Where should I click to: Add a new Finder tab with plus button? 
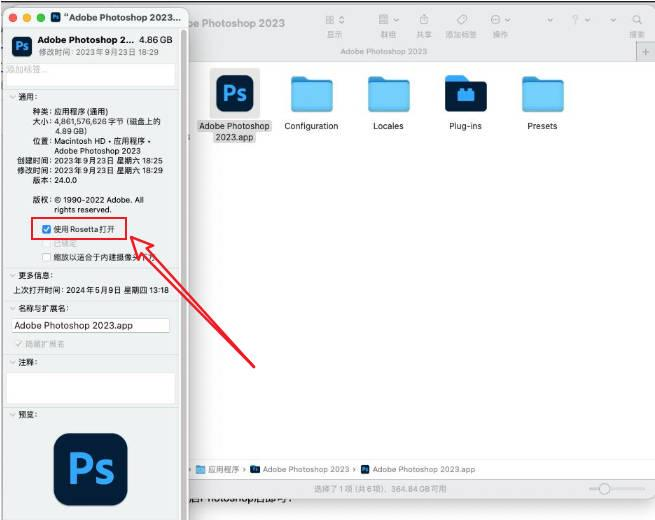pos(645,52)
